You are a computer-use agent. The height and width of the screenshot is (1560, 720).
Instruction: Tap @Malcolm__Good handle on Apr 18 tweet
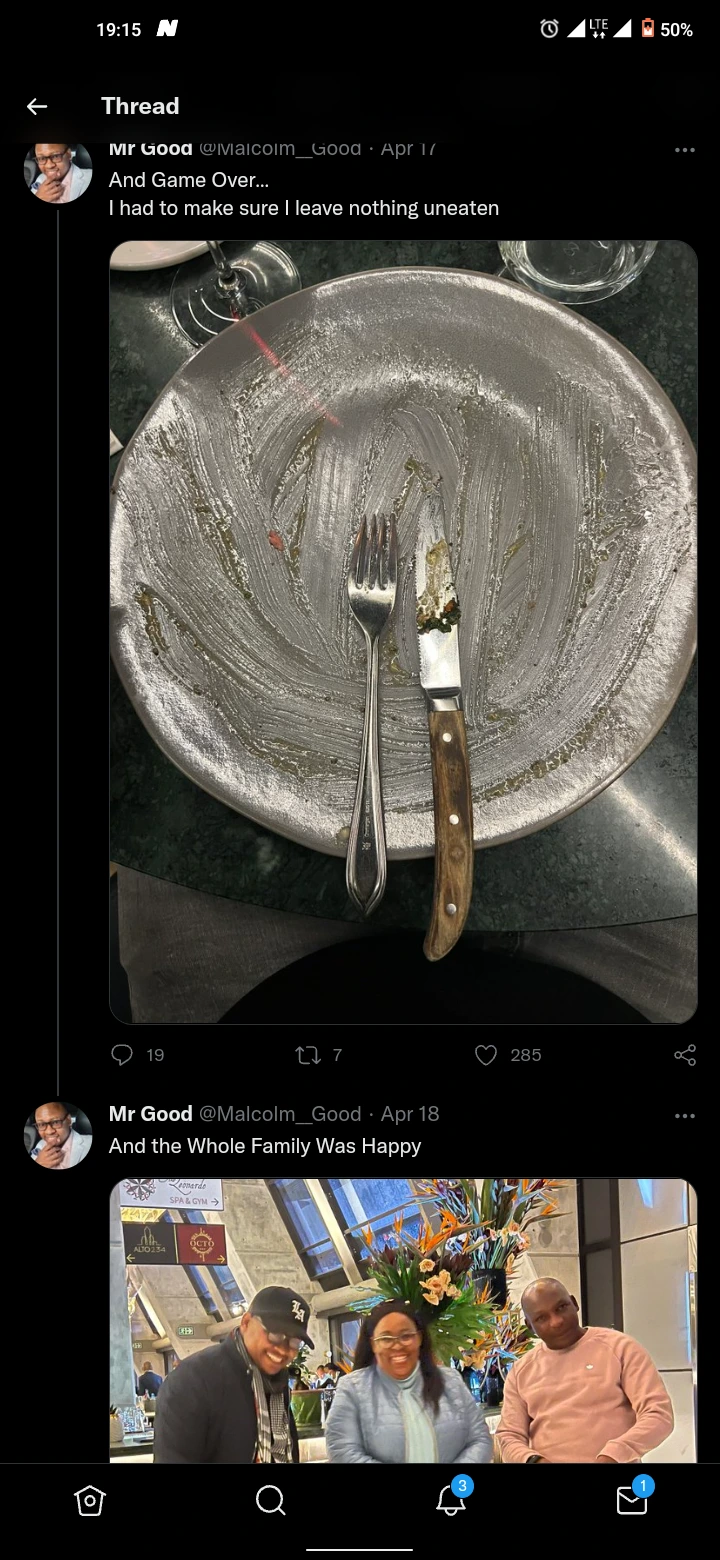tap(280, 1114)
